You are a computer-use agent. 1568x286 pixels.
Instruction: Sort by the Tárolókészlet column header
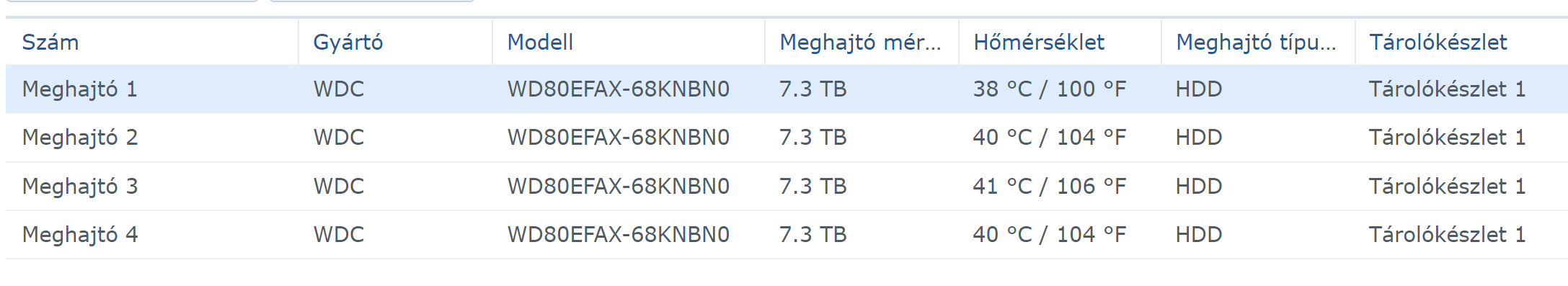[x=1462, y=42]
